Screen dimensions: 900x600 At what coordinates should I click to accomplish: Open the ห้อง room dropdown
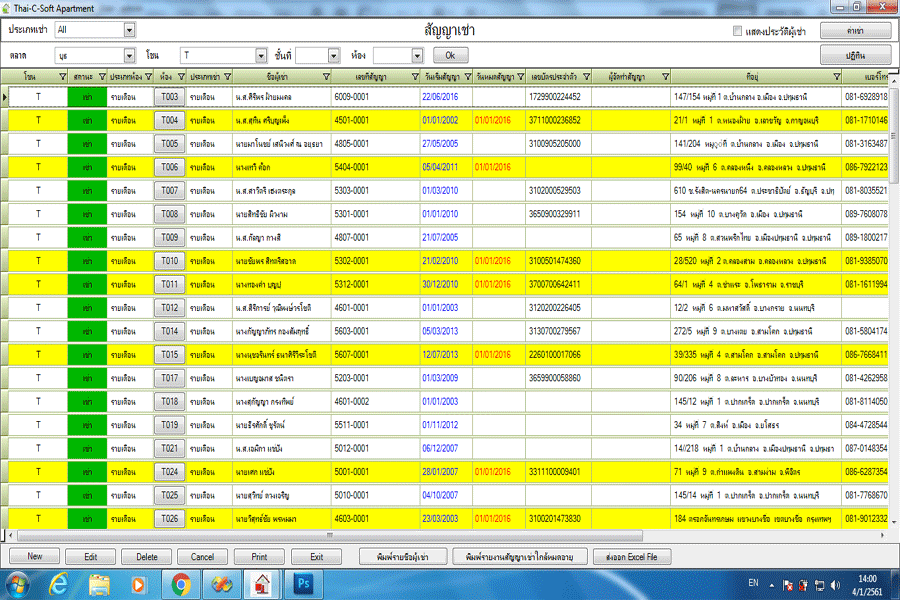pos(418,55)
